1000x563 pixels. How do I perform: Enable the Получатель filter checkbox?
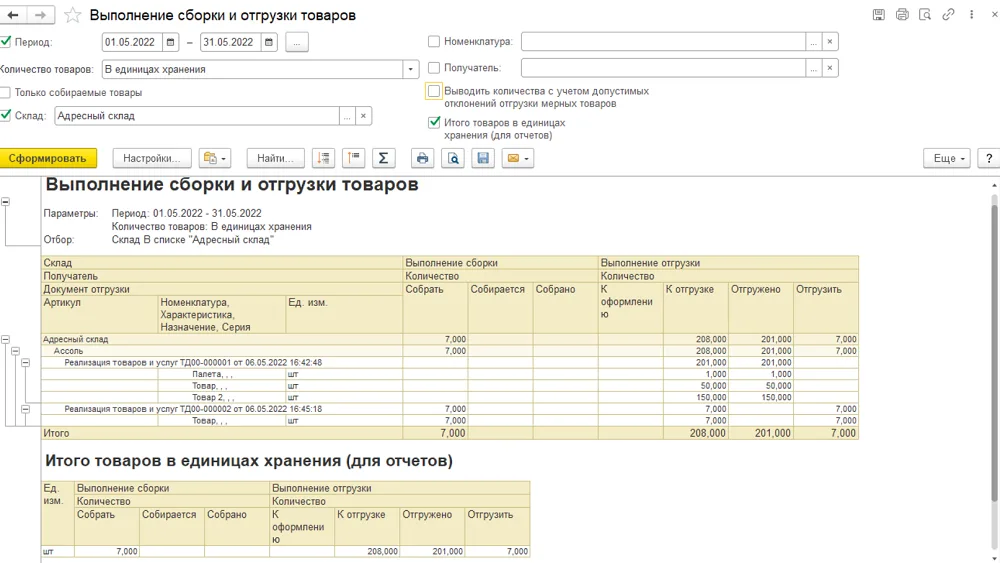point(434,68)
